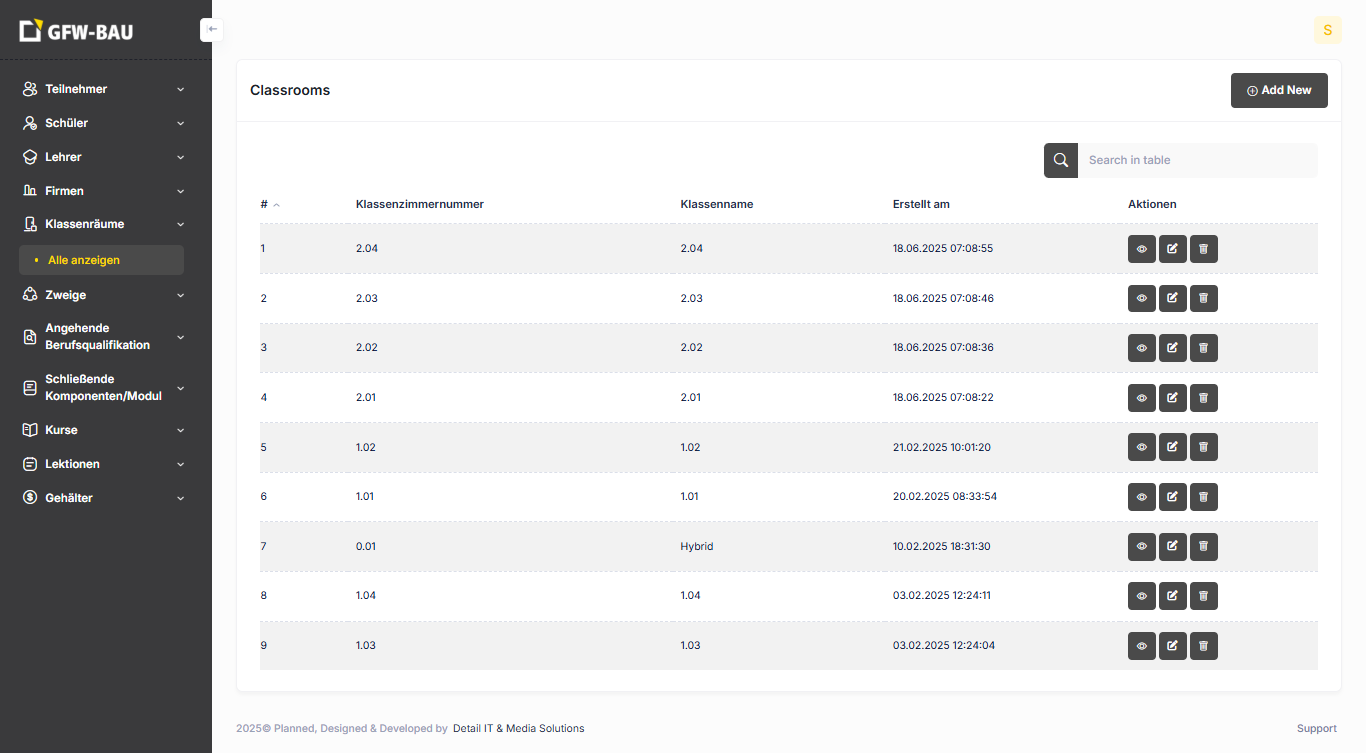View Hybrid classroom details via eye icon
The width and height of the screenshot is (1366, 753).
pyautogui.click(x=1142, y=546)
